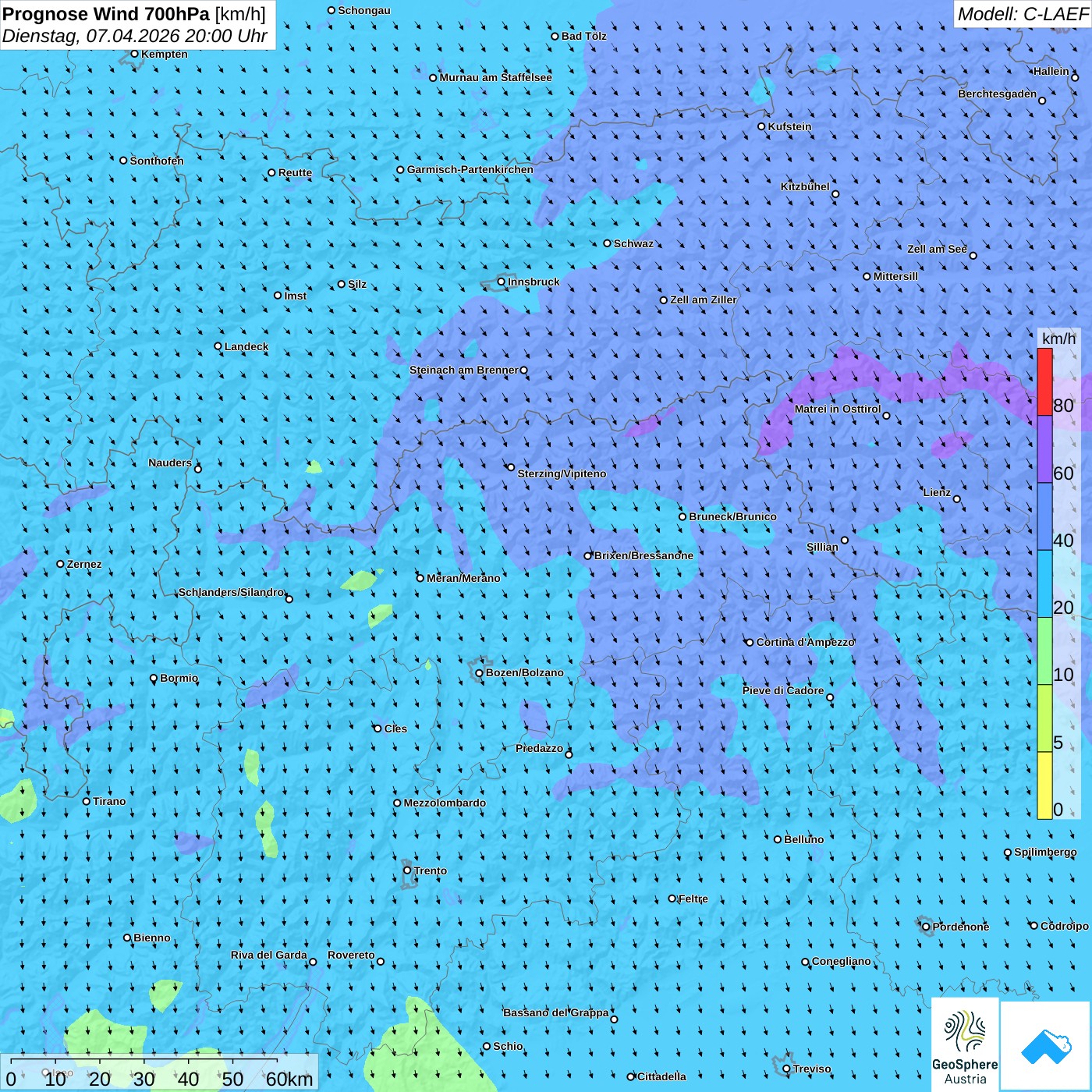Click the Lienz city label
The height and width of the screenshot is (1092, 1092).
pos(937,492)
